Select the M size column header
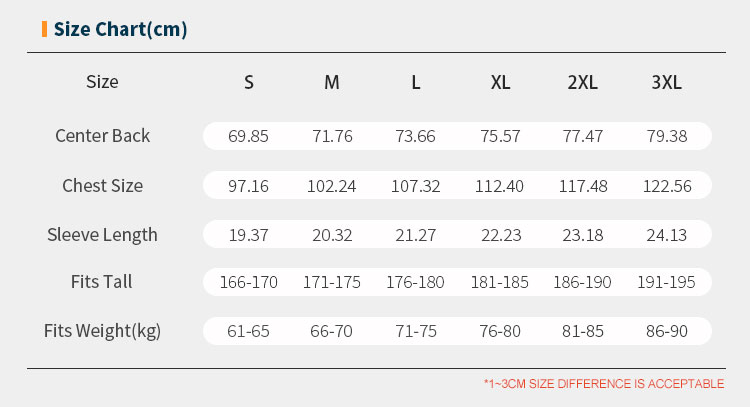The height and width of the screenshot is (407, 750). 331,82
